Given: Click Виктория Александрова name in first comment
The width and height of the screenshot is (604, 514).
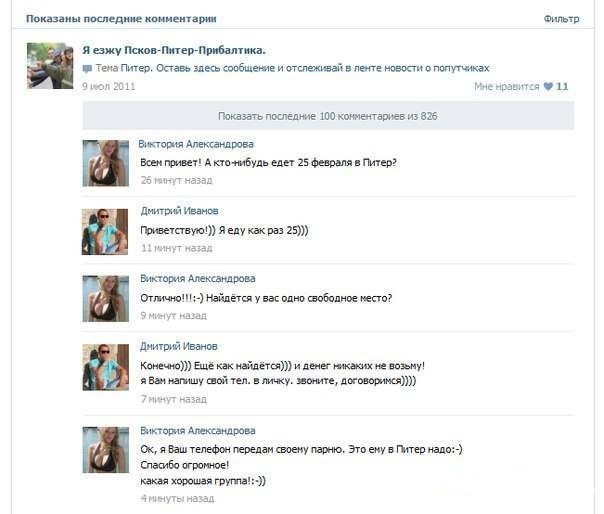Looking at the screenshot, I should coord(196,144).
